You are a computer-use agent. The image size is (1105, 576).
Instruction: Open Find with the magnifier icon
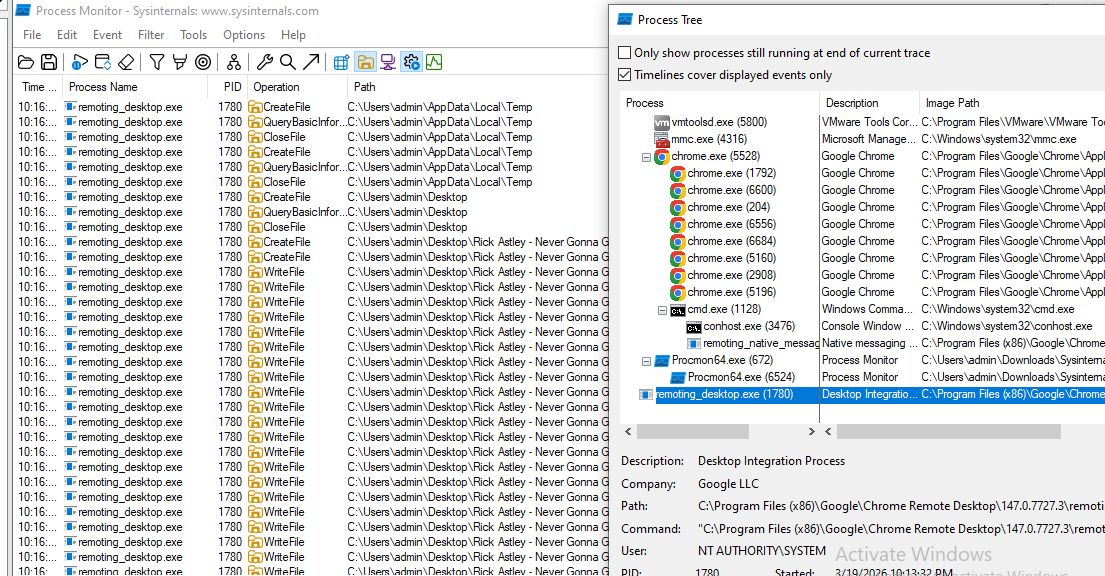288,62
